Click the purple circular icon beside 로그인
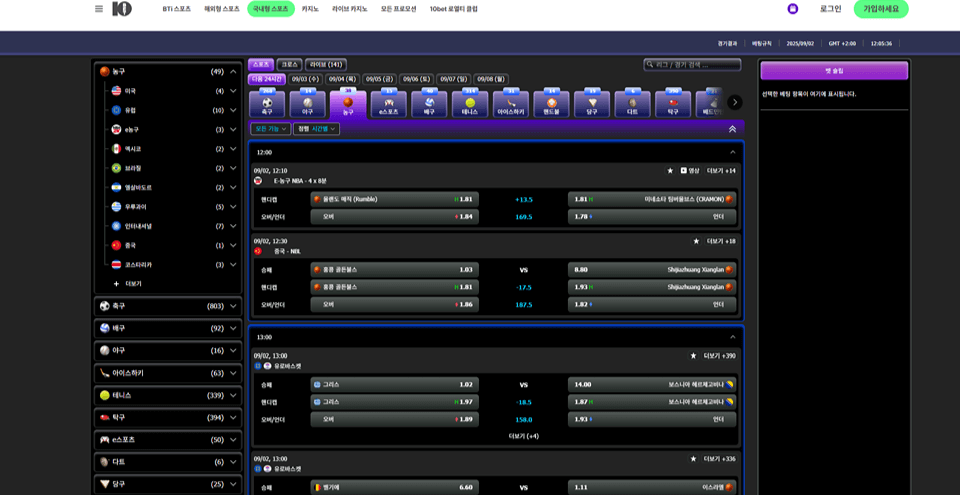Viewport: 960px width, 495px height. [793, 9]
